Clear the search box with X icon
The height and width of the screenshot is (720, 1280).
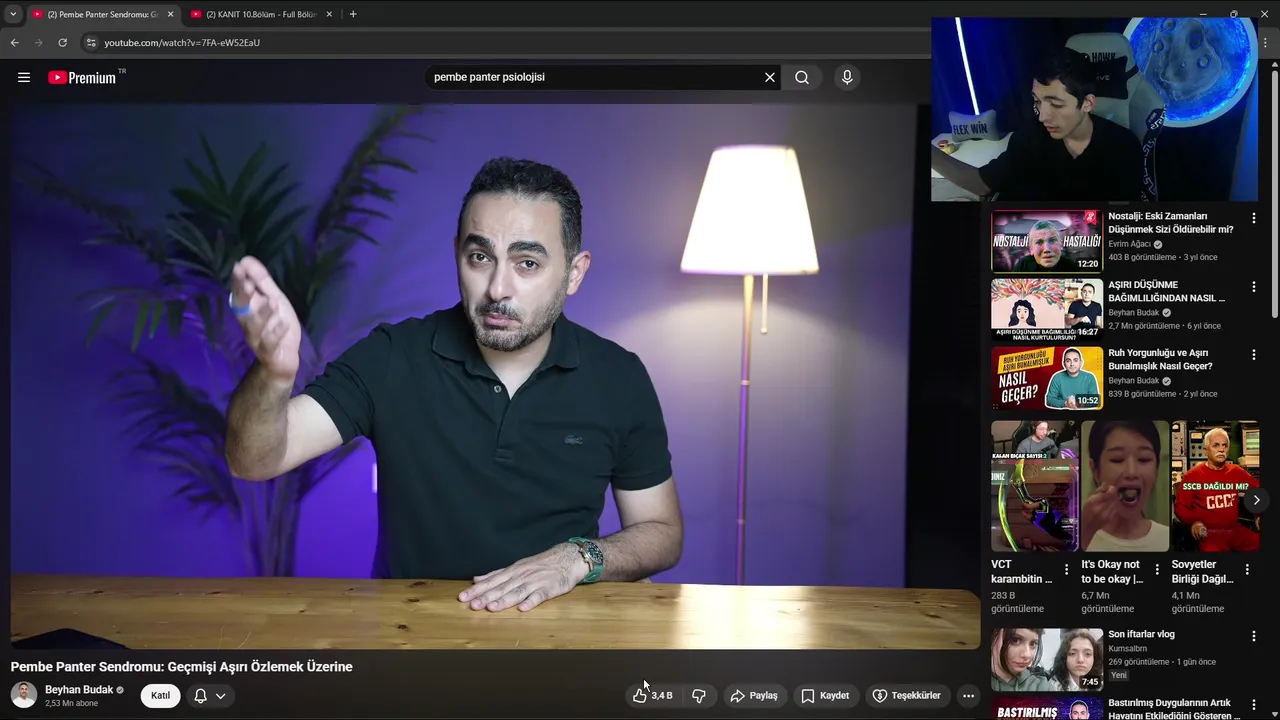tap(770, 77)
